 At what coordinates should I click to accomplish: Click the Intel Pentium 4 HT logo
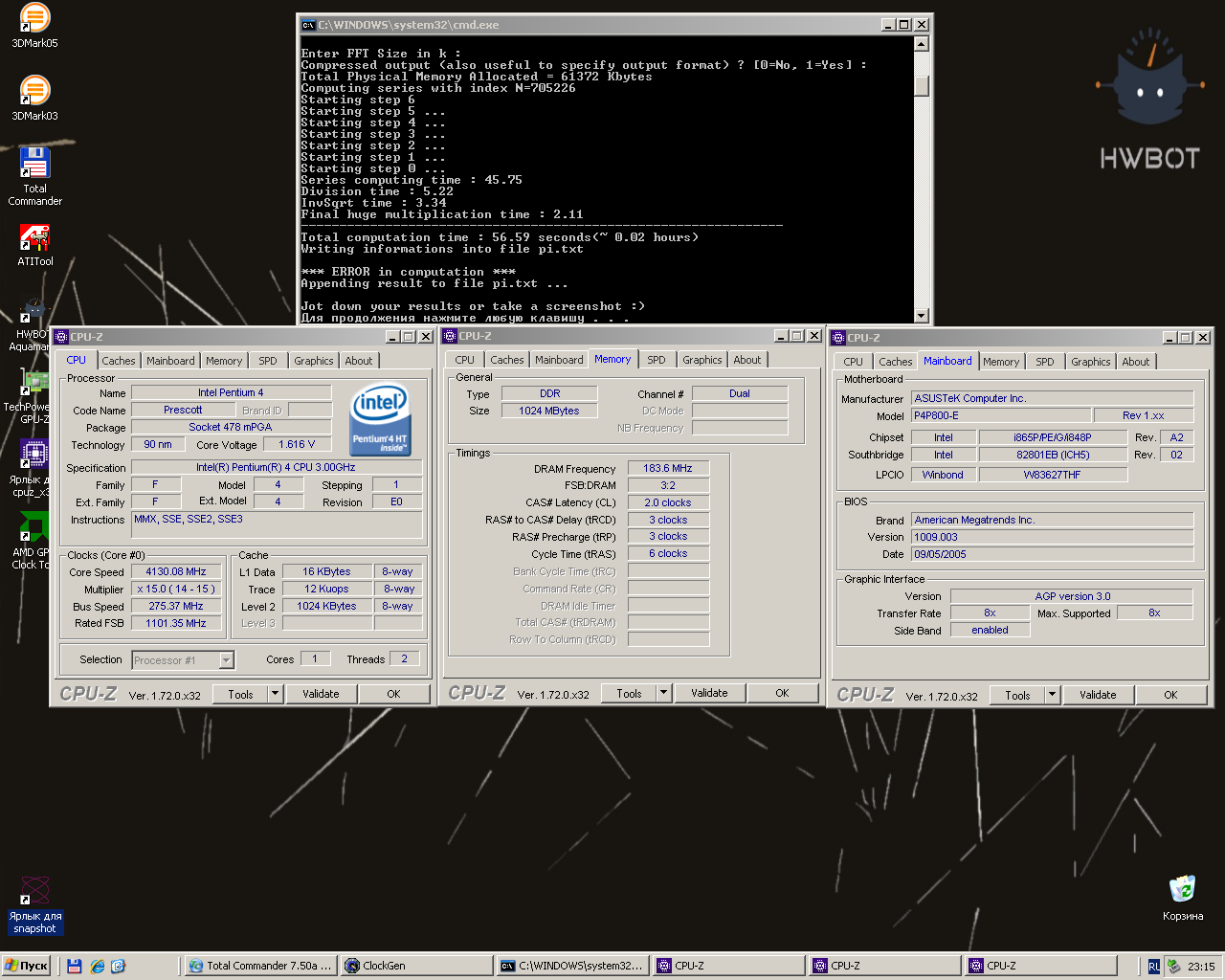(381, 418)
